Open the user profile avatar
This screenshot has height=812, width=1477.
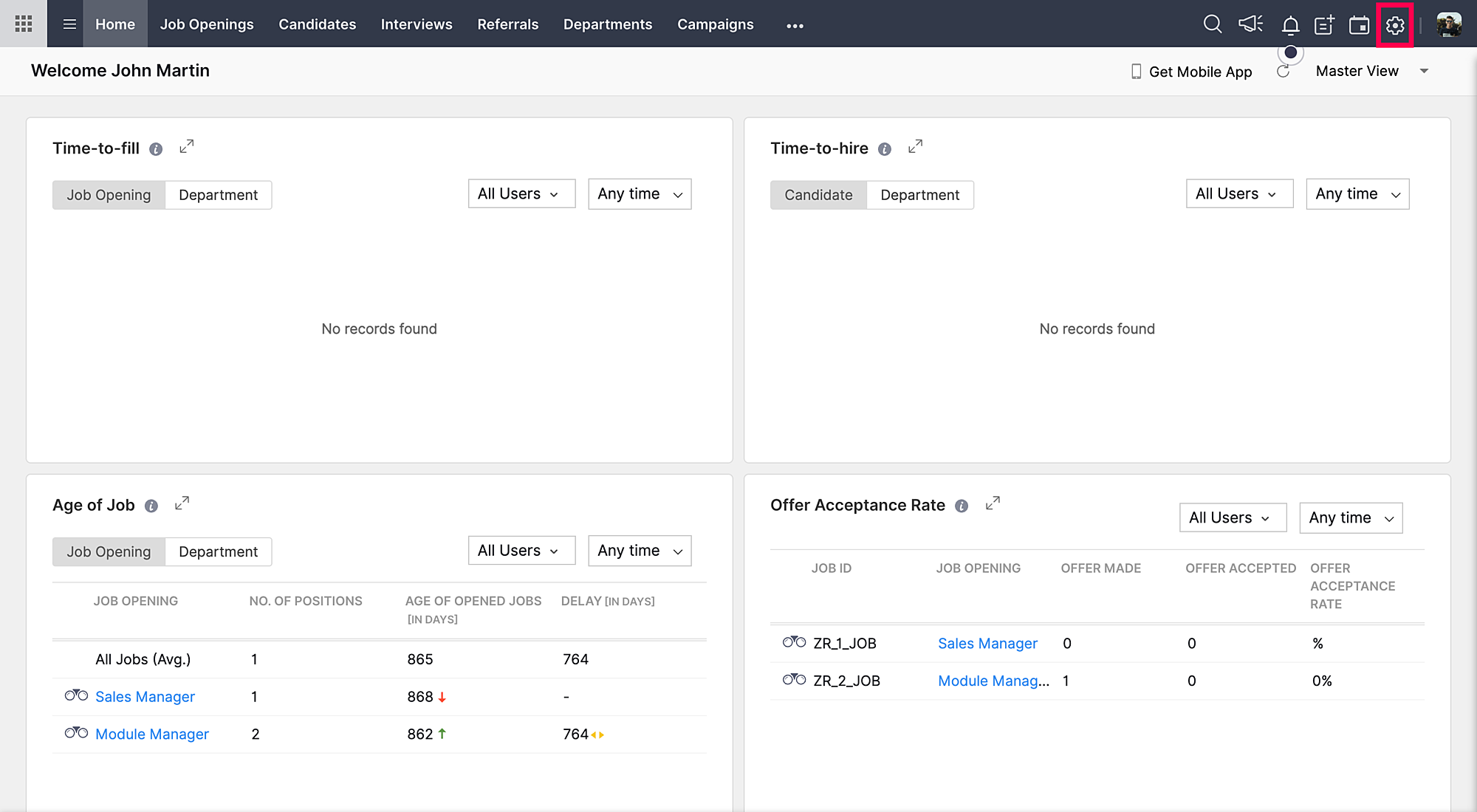point(1448,24)
